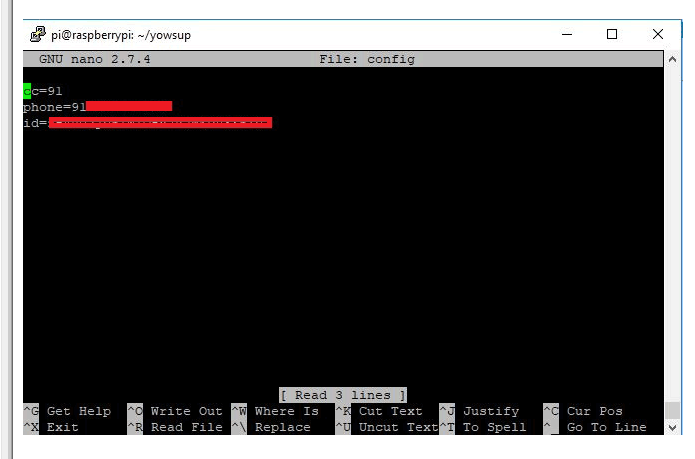Click the Where Is shortcut label

click(x=287, y=411)
